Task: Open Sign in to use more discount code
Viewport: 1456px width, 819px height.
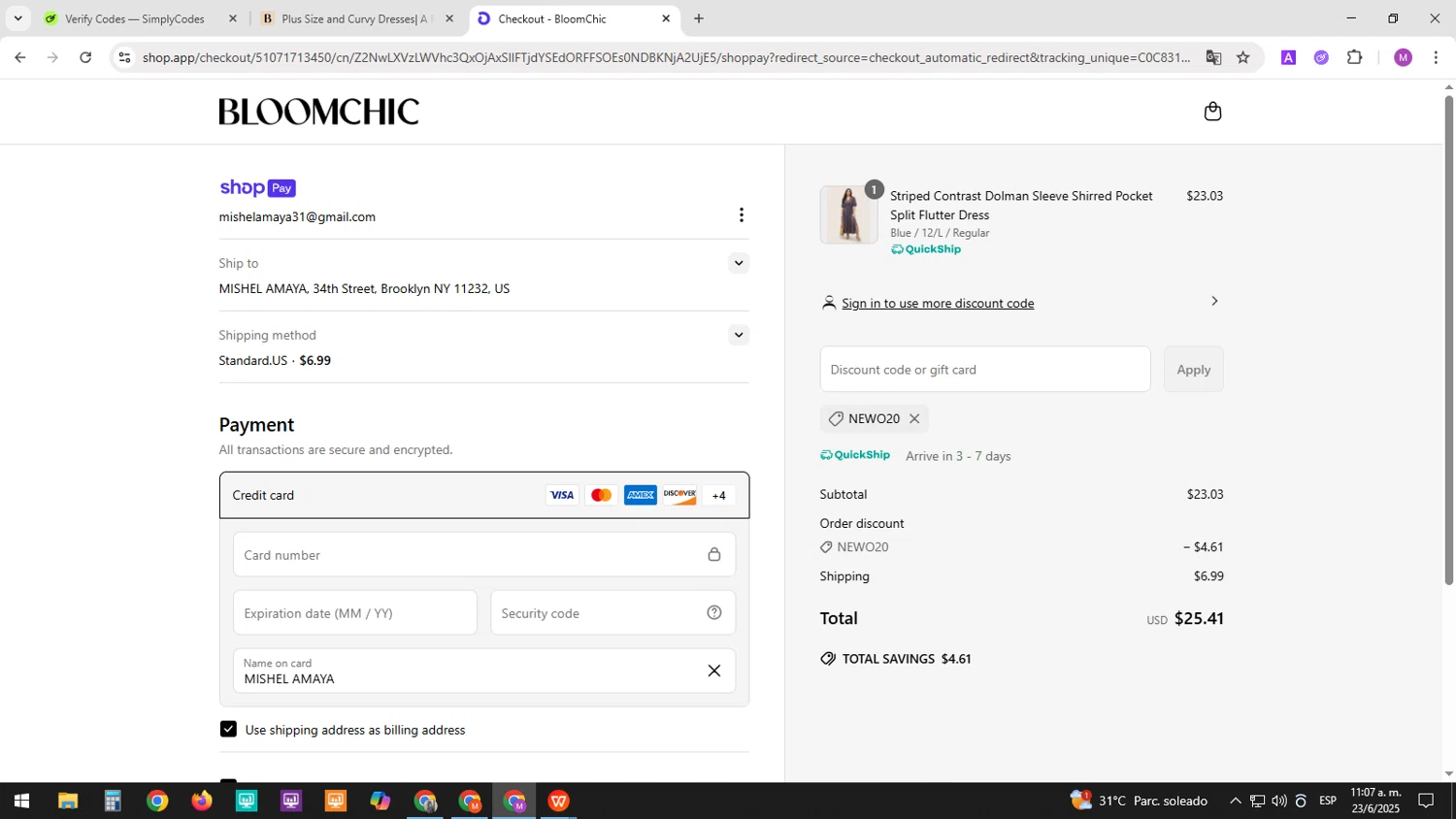Action: tap(938, 304)
